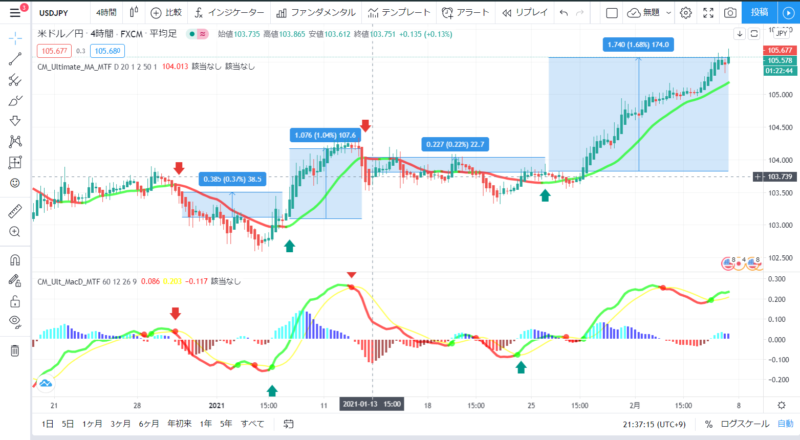Screen dimensions: 800x440
Task: Open the テンプレート templates menu
Action: (x=399, y=12)
